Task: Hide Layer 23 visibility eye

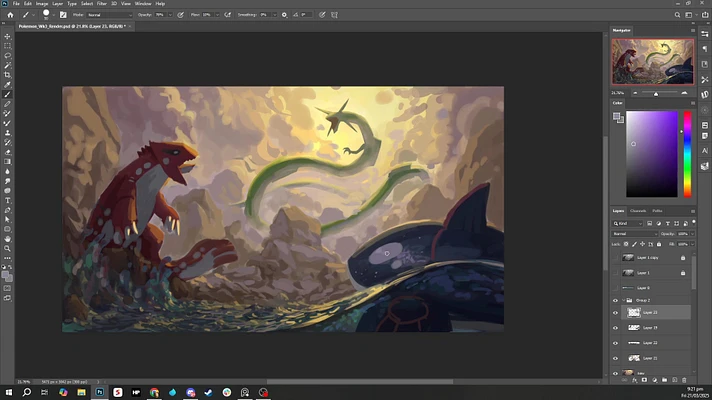Action: coord(615,312)
